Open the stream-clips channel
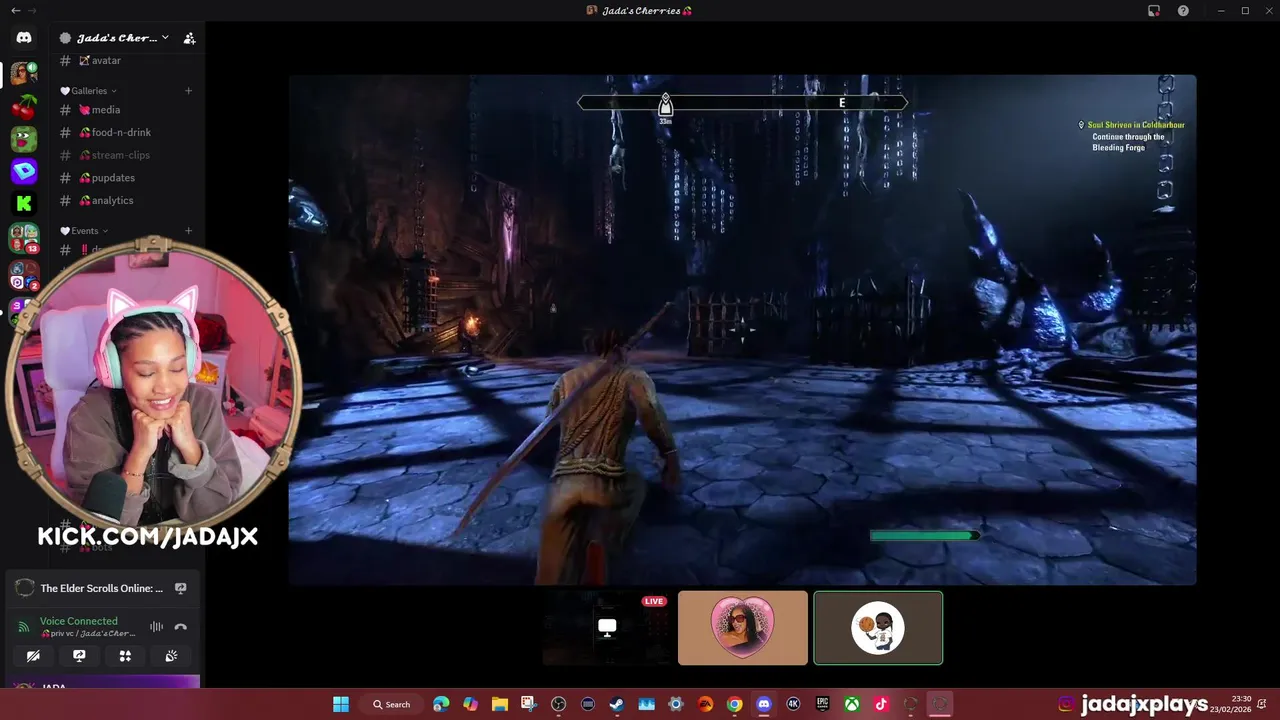The height and width of the screenshot is (720, 1280). [x=126, y=155]
